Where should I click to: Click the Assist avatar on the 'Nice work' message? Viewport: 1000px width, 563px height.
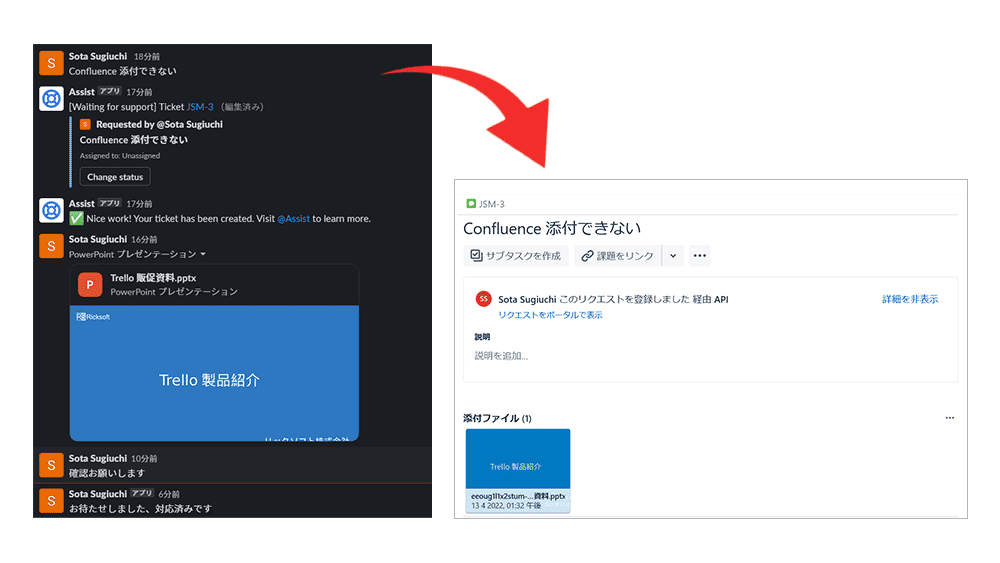51,210
